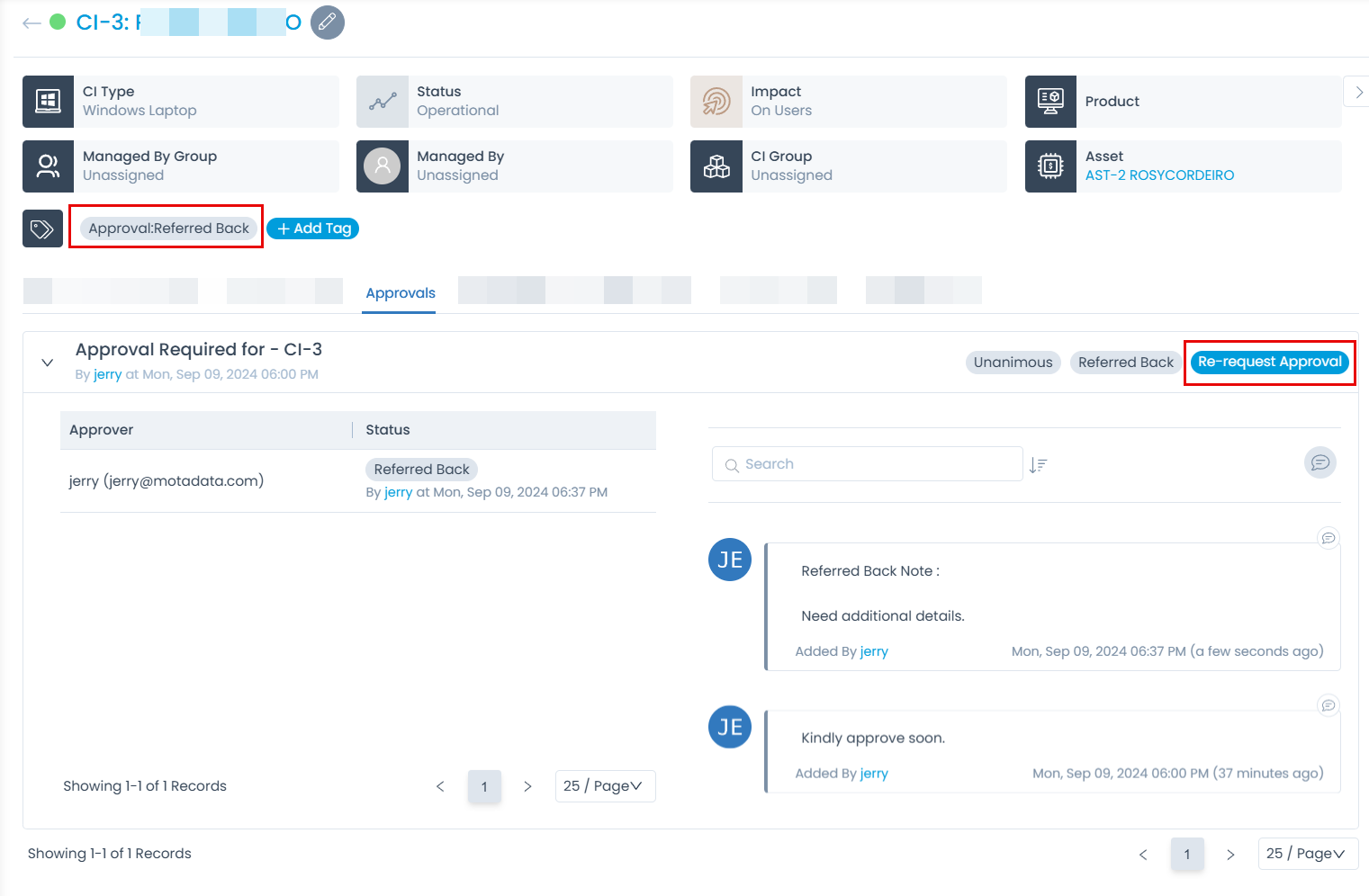Click the back arrow at top left
The image size is (1369, 896).
tap(32, 23)
